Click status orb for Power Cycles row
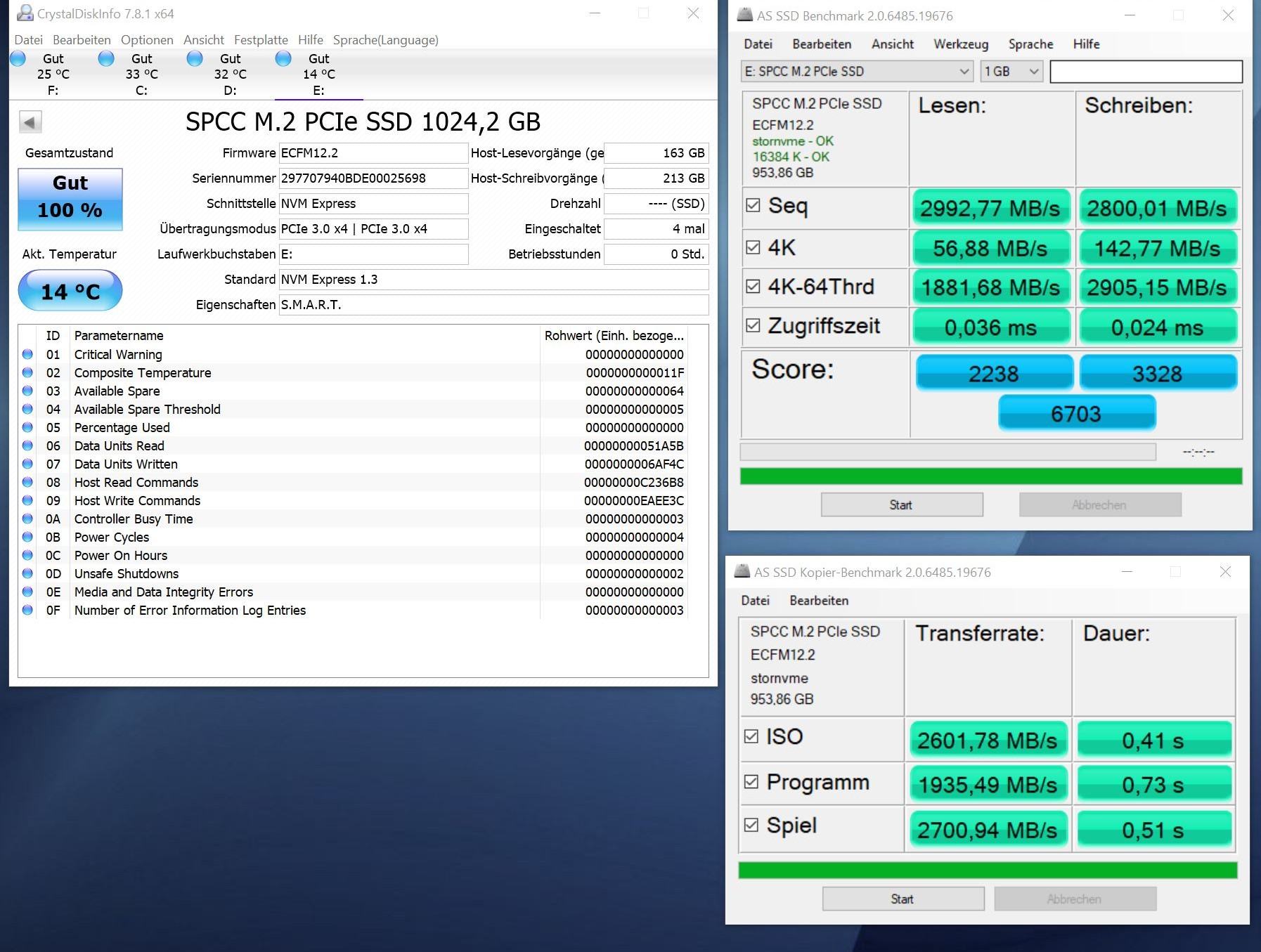This screenshot has width=1261, height=952. pyautogui.click(x=27, y=537)
